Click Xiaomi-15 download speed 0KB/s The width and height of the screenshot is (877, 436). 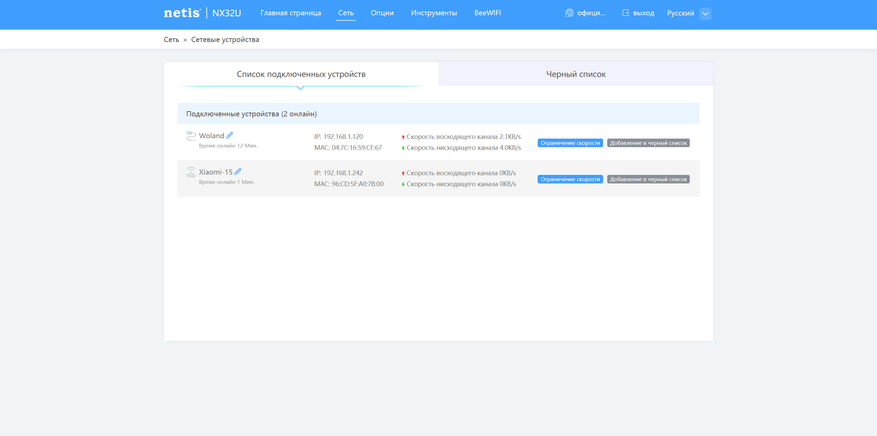459,184
